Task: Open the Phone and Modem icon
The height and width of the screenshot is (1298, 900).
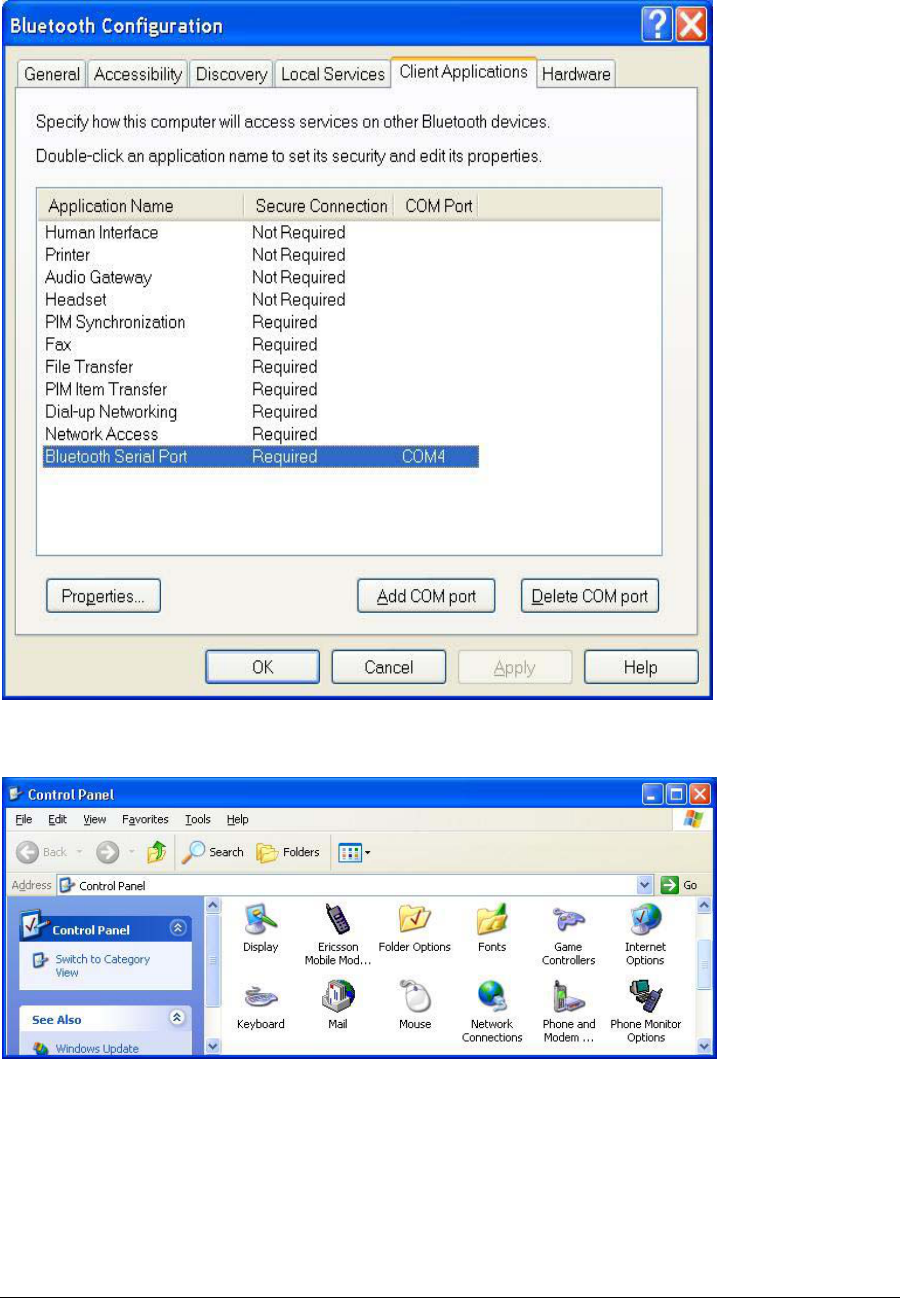Action: pyautogui.click(x=568, y=1011)
